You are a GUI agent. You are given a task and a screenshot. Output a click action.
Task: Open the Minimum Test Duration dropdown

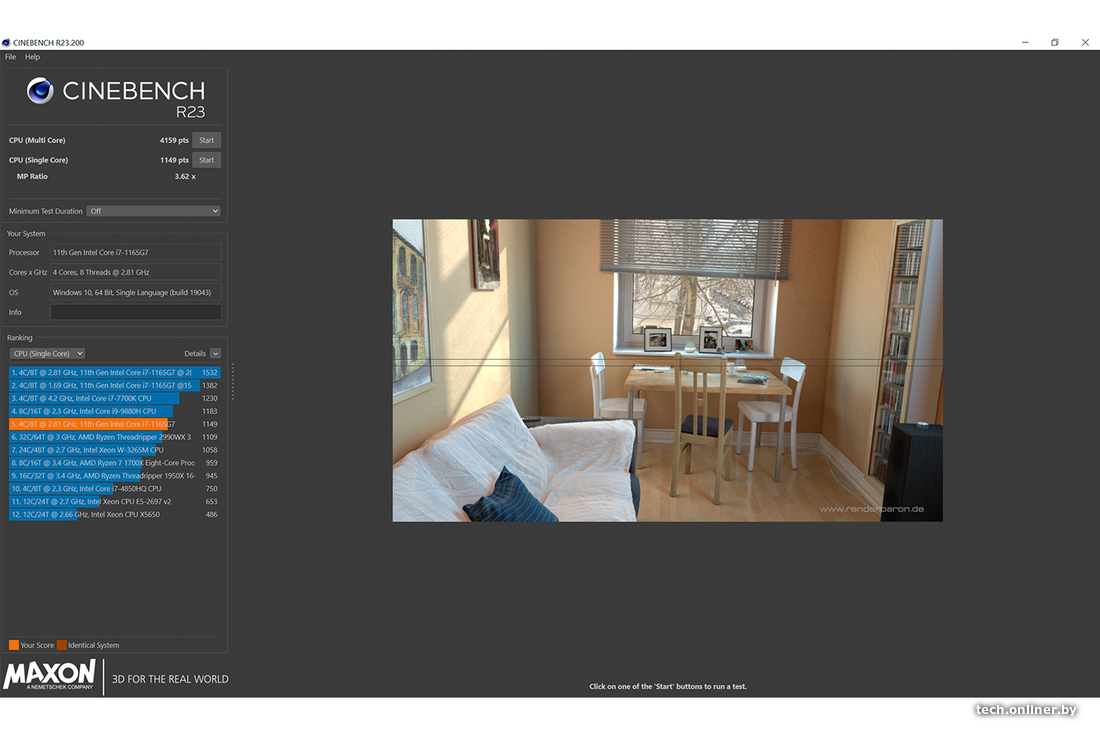pyautogui.click(x=154, y=211)
